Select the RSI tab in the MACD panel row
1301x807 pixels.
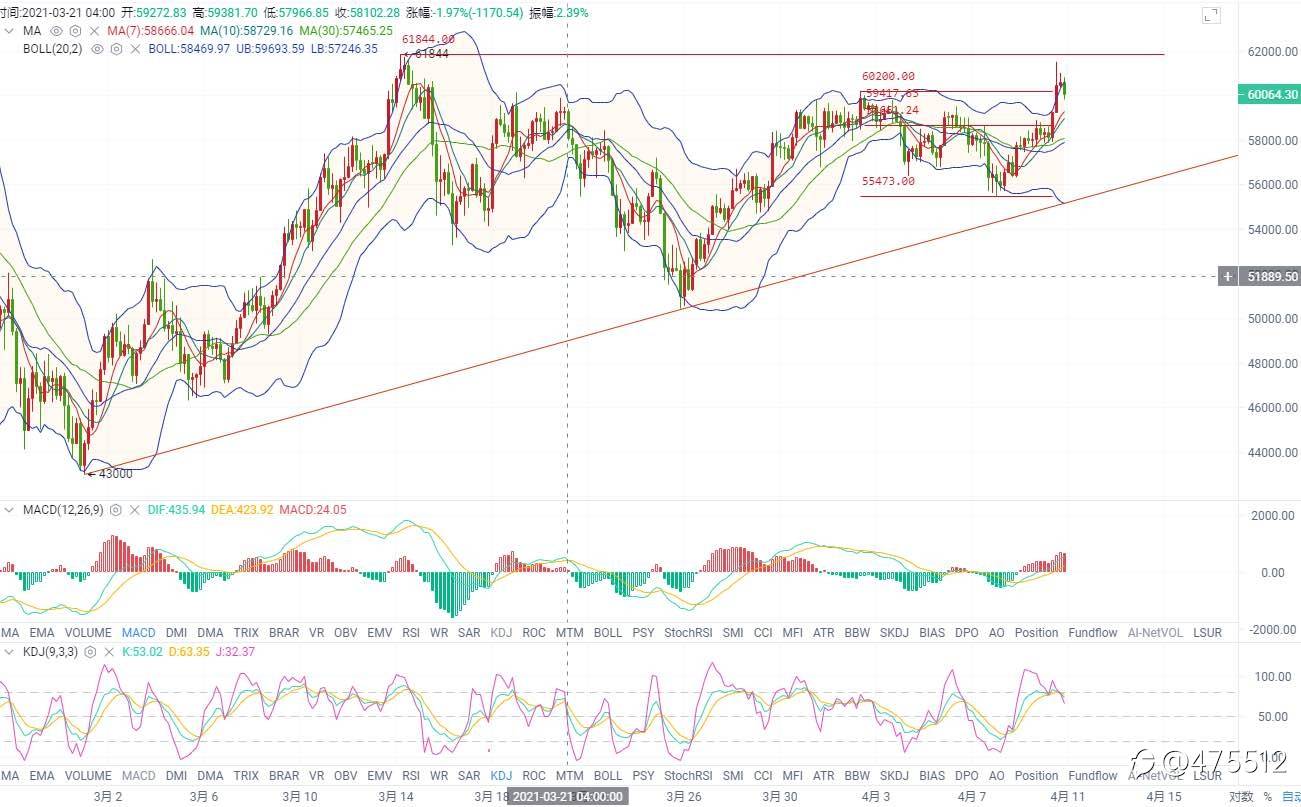click(x=411, y=633)
